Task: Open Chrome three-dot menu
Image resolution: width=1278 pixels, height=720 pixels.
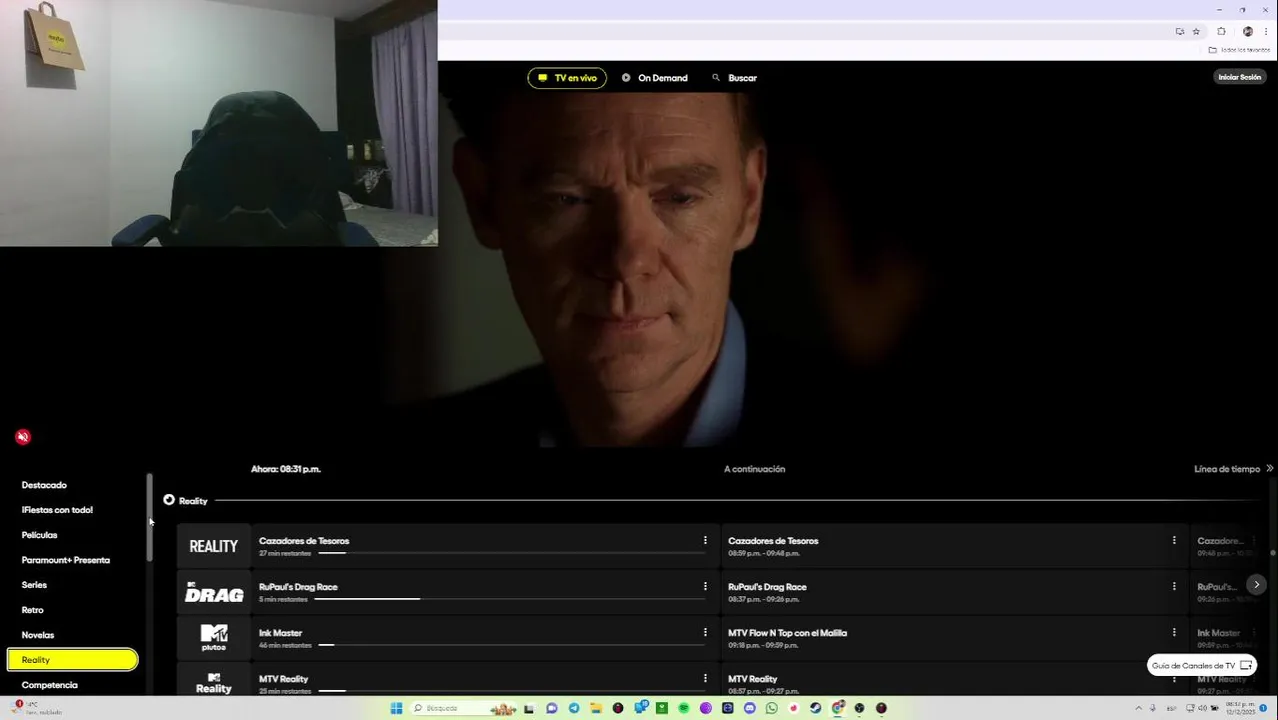Action: tap(1266, 31)
